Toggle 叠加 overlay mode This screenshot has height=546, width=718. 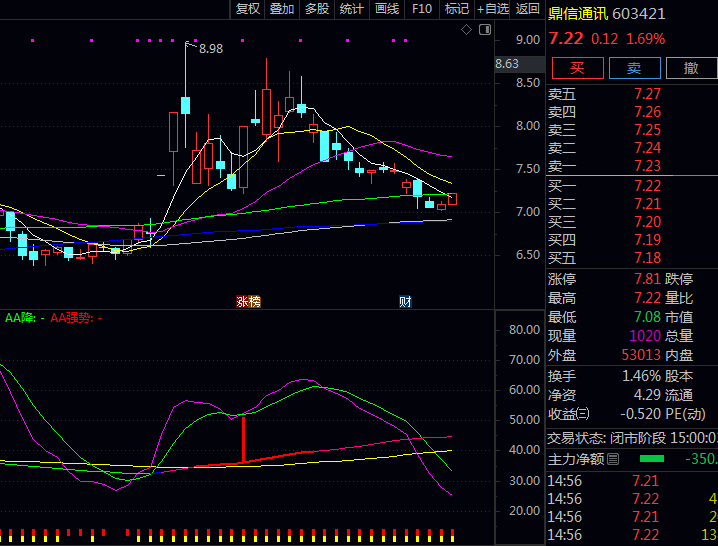pos(282,9)
